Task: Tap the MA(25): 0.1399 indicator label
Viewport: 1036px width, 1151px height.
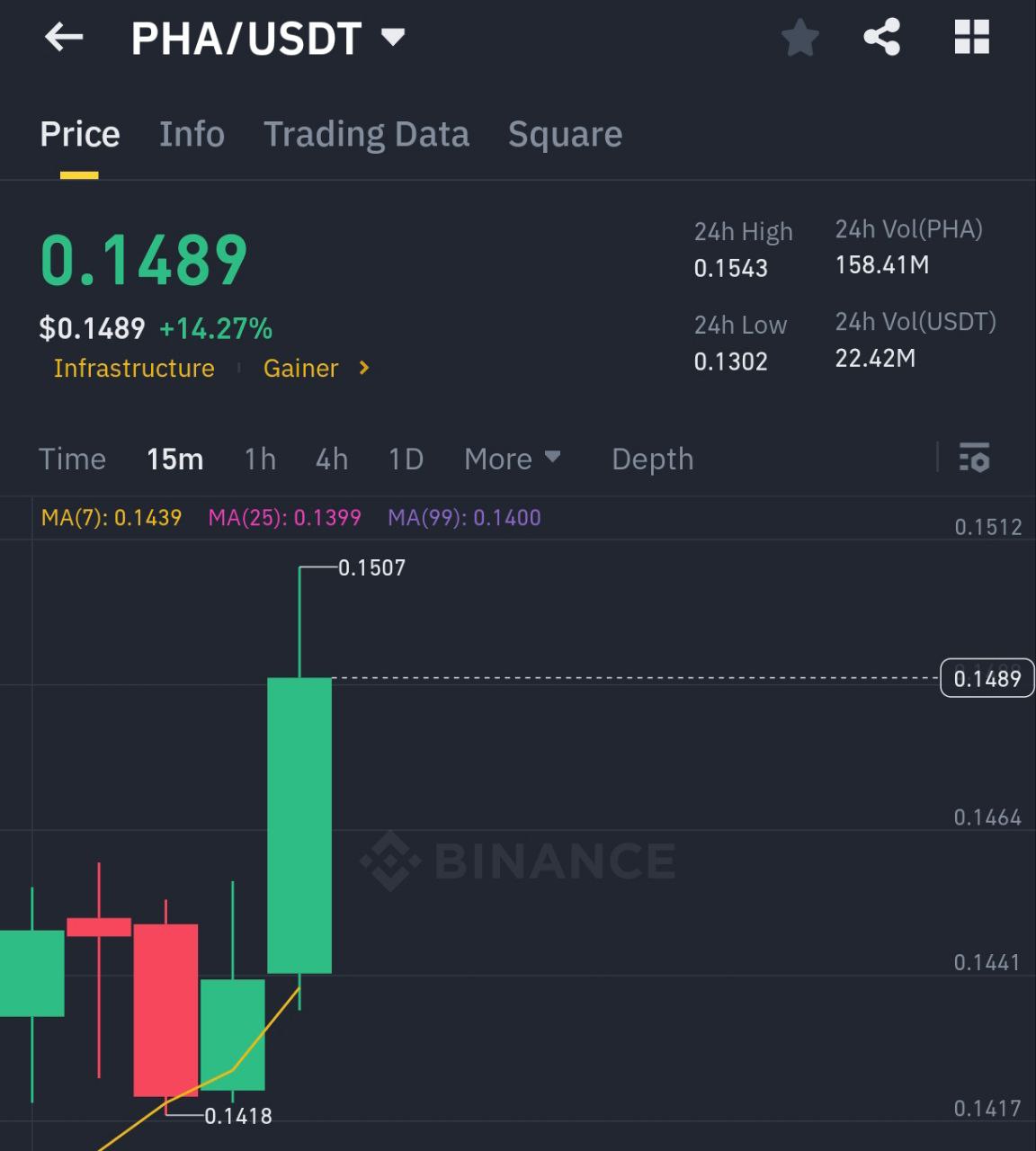Action: (x=284, y=517)
